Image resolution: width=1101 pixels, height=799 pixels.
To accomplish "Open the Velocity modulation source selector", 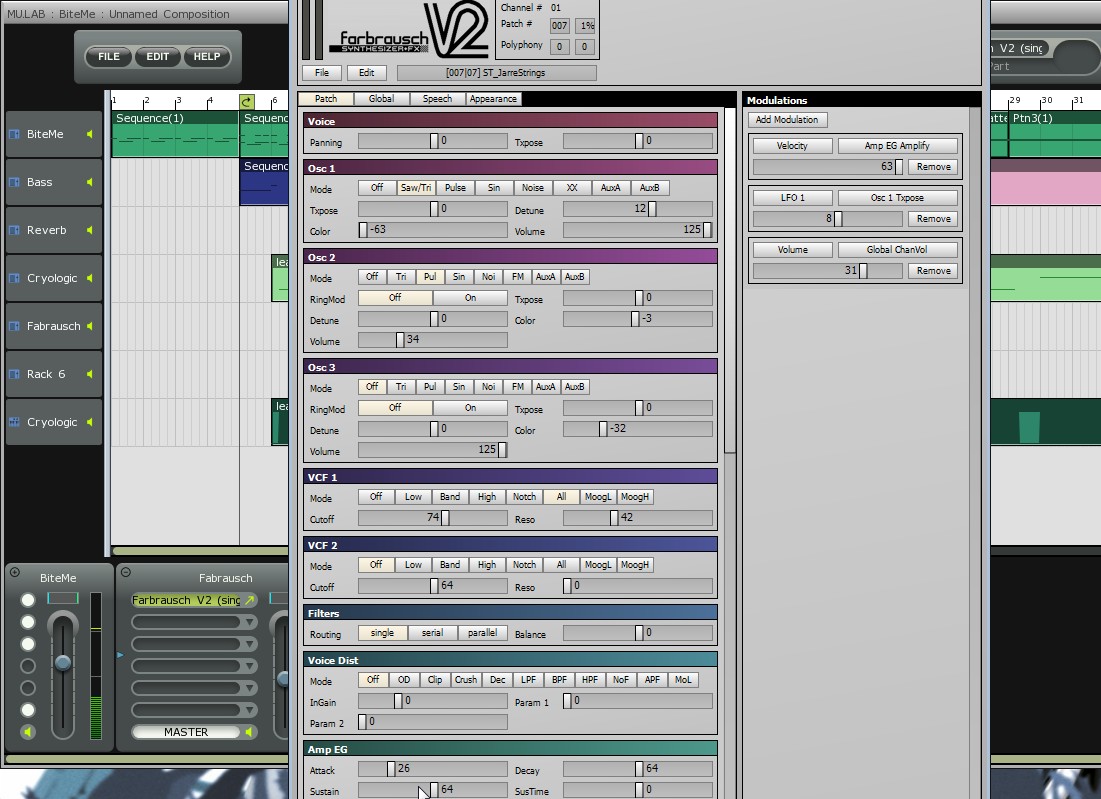I will coord(792,146).
